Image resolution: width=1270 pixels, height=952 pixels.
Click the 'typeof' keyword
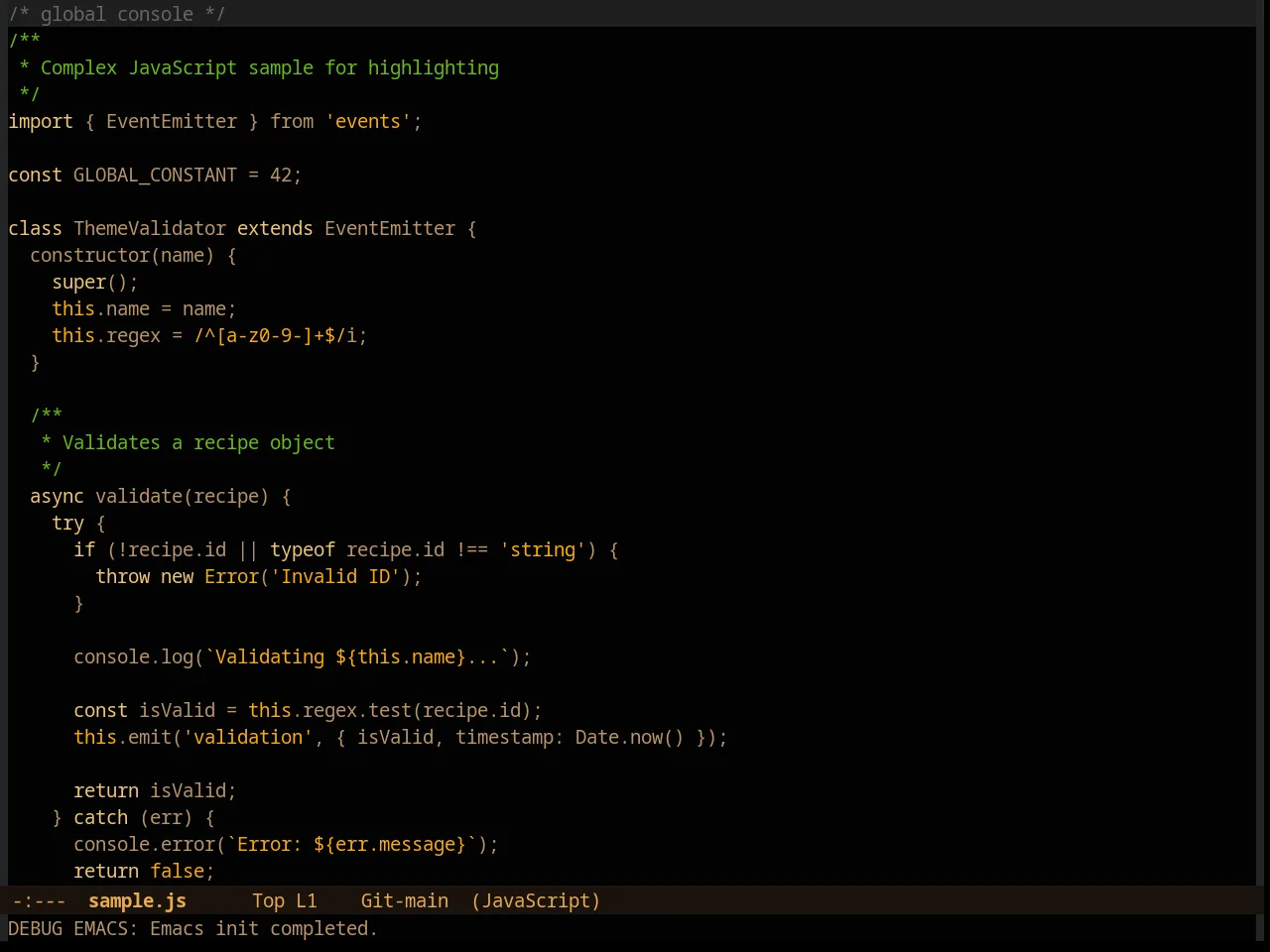tap(303, 549)
